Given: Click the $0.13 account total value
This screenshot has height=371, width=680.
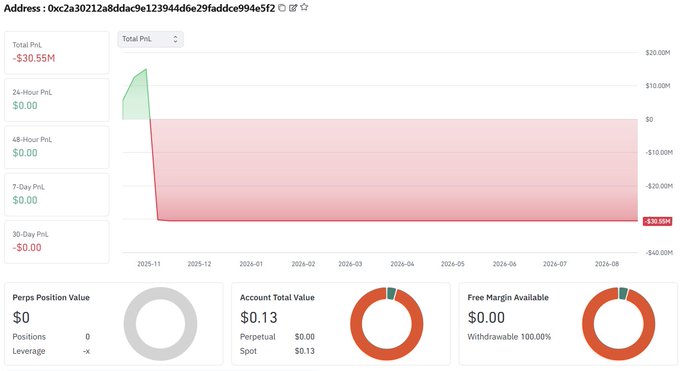Looking at the screenshot, I should point(259,318).
